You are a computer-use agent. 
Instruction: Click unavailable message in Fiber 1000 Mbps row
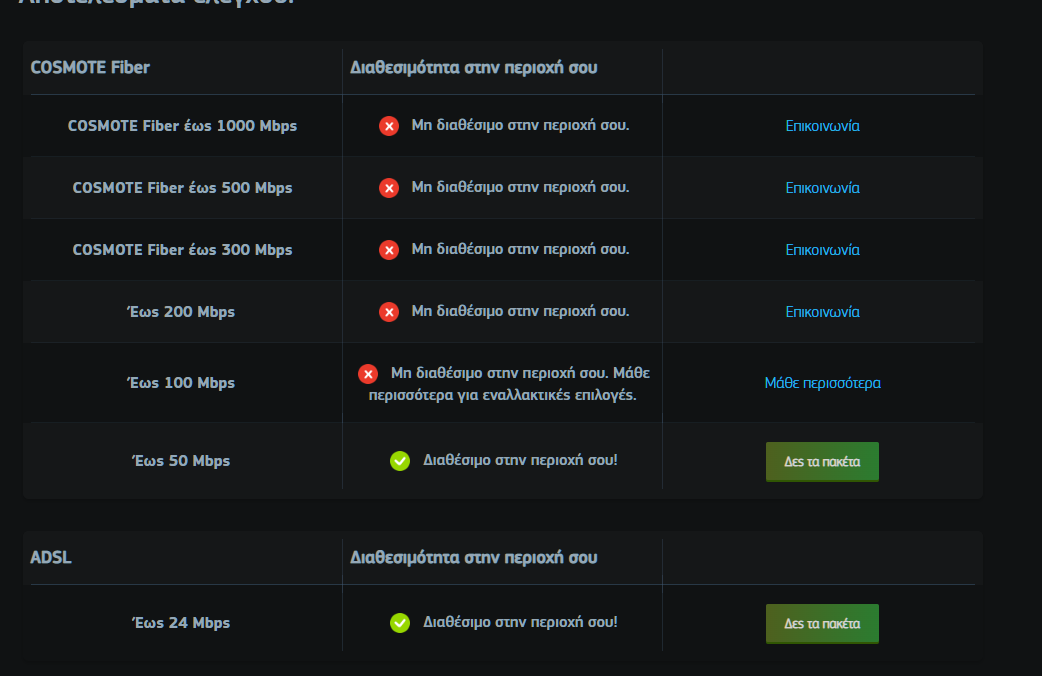[x=520, y=126]
